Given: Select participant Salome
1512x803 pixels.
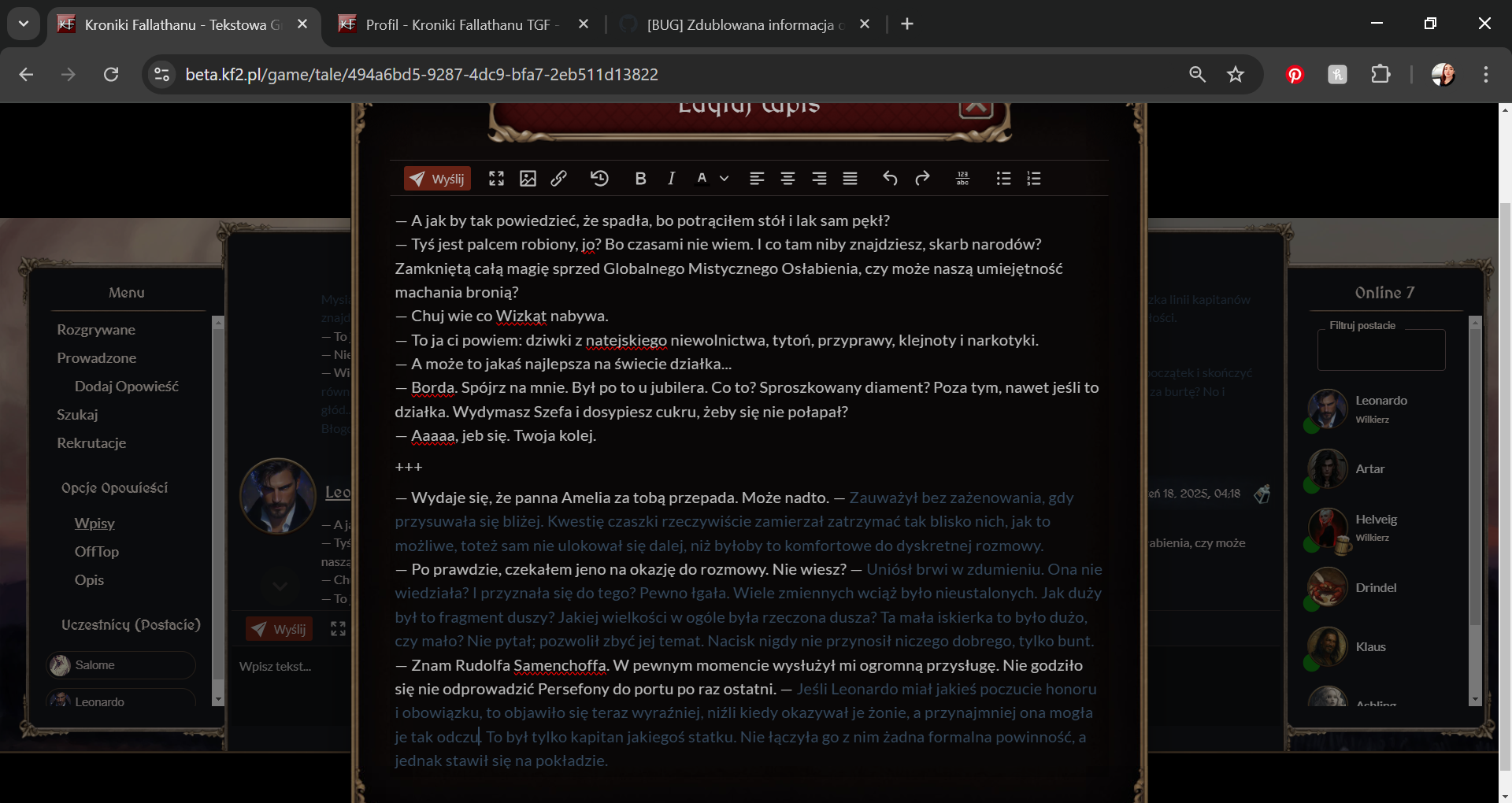Looking at the screenshot, I should click(120, 665).
